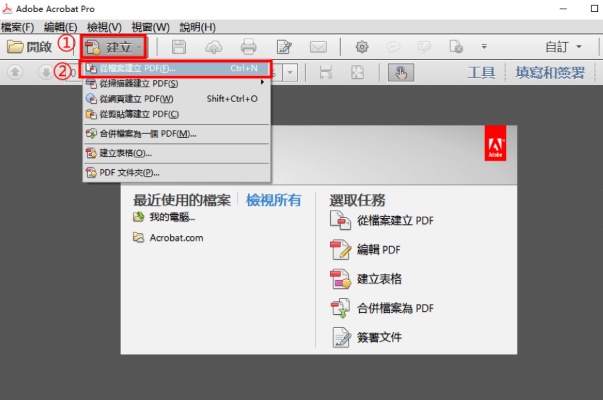Open the Fill & Sign (填寫和簽署) pane
Viewport: 603px width, 400px height.
point(550,72)
